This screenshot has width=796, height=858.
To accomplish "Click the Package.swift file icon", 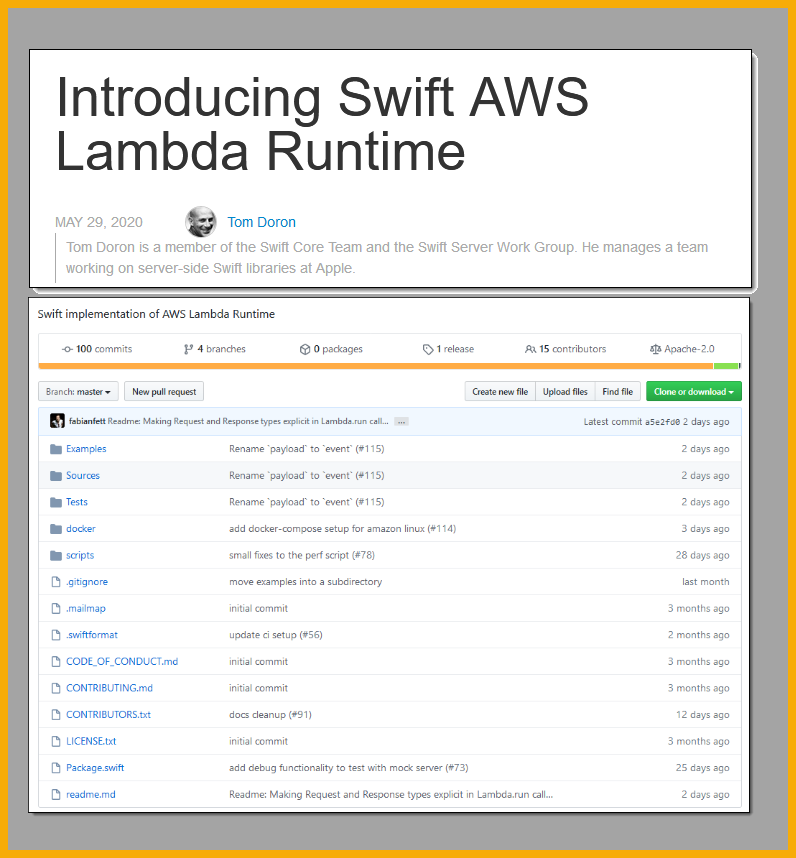I will click(x=56, y=768).
